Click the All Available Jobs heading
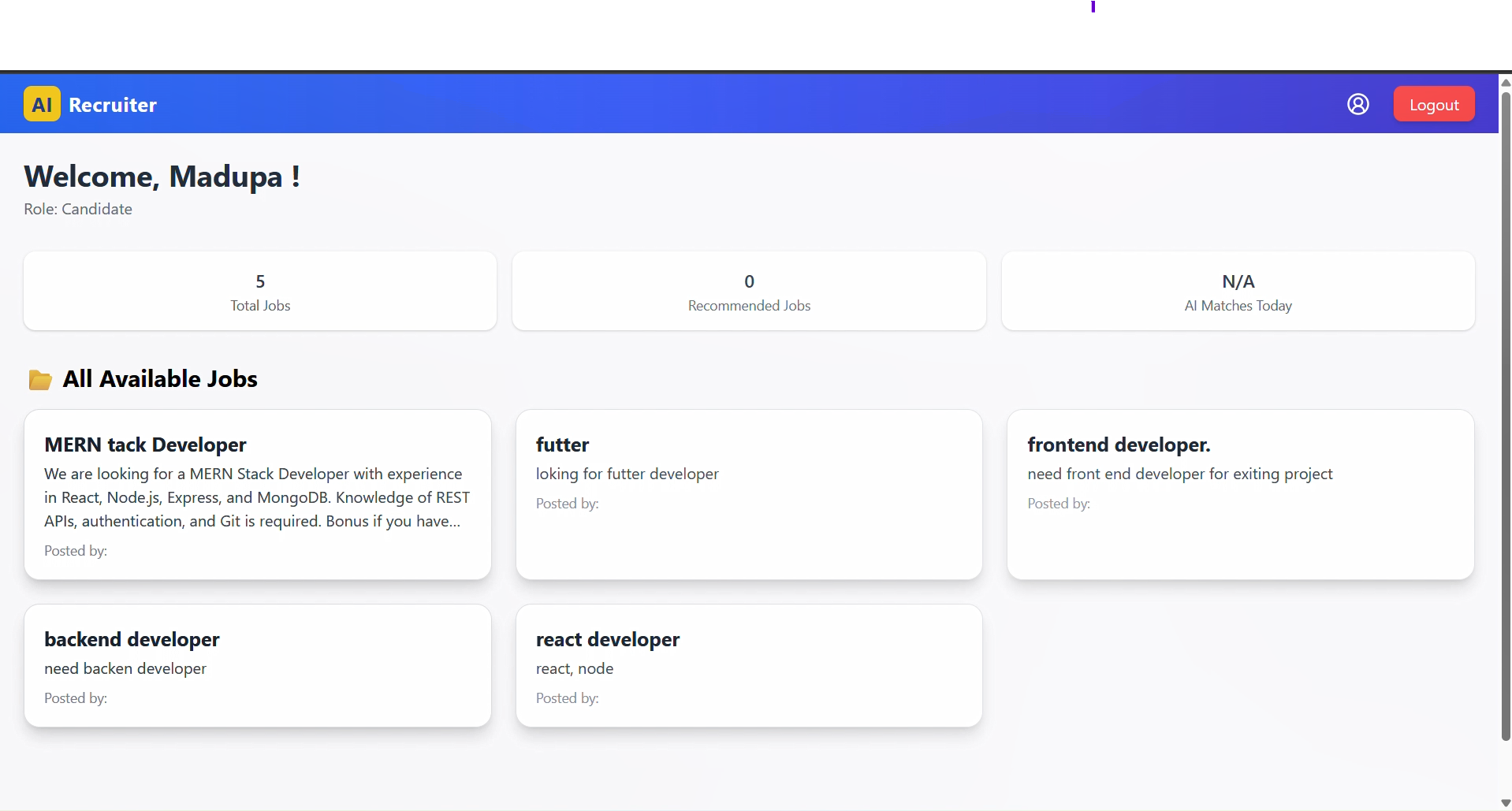1512x811 pixels. pos(160,379)
